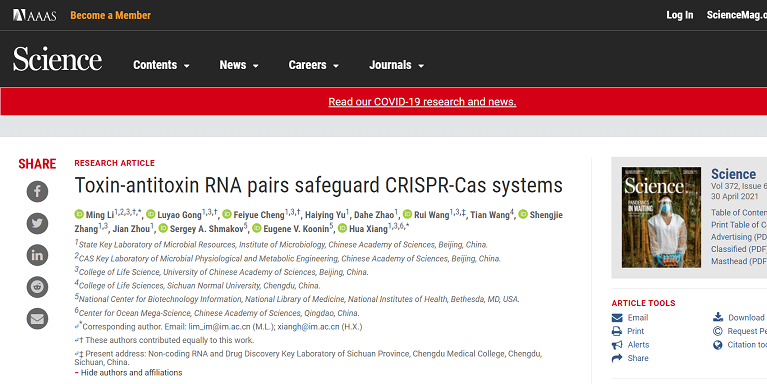Email xiangh@im.ac.cn corresponding author
This screenshot has height=384, width=767.
(308, 327)
